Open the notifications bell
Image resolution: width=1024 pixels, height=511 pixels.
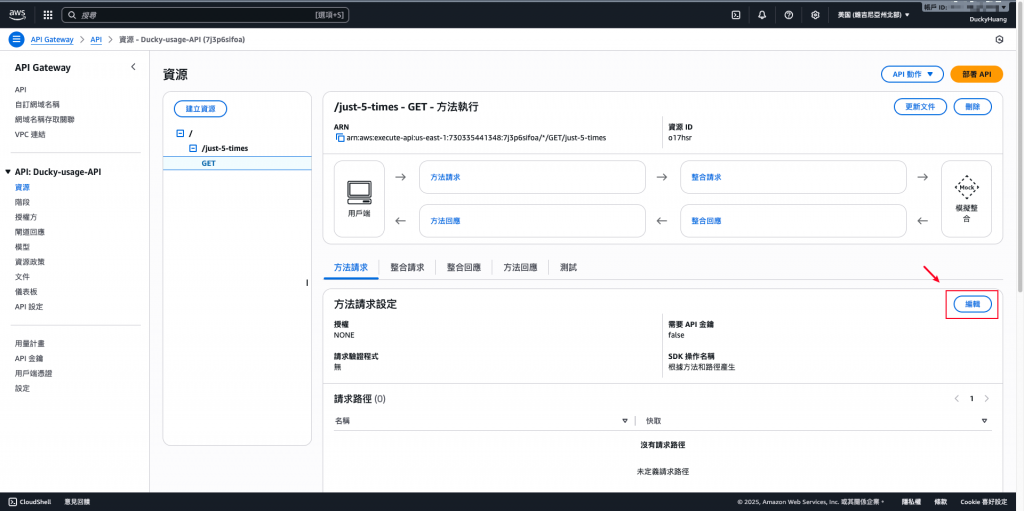(762, 15)
